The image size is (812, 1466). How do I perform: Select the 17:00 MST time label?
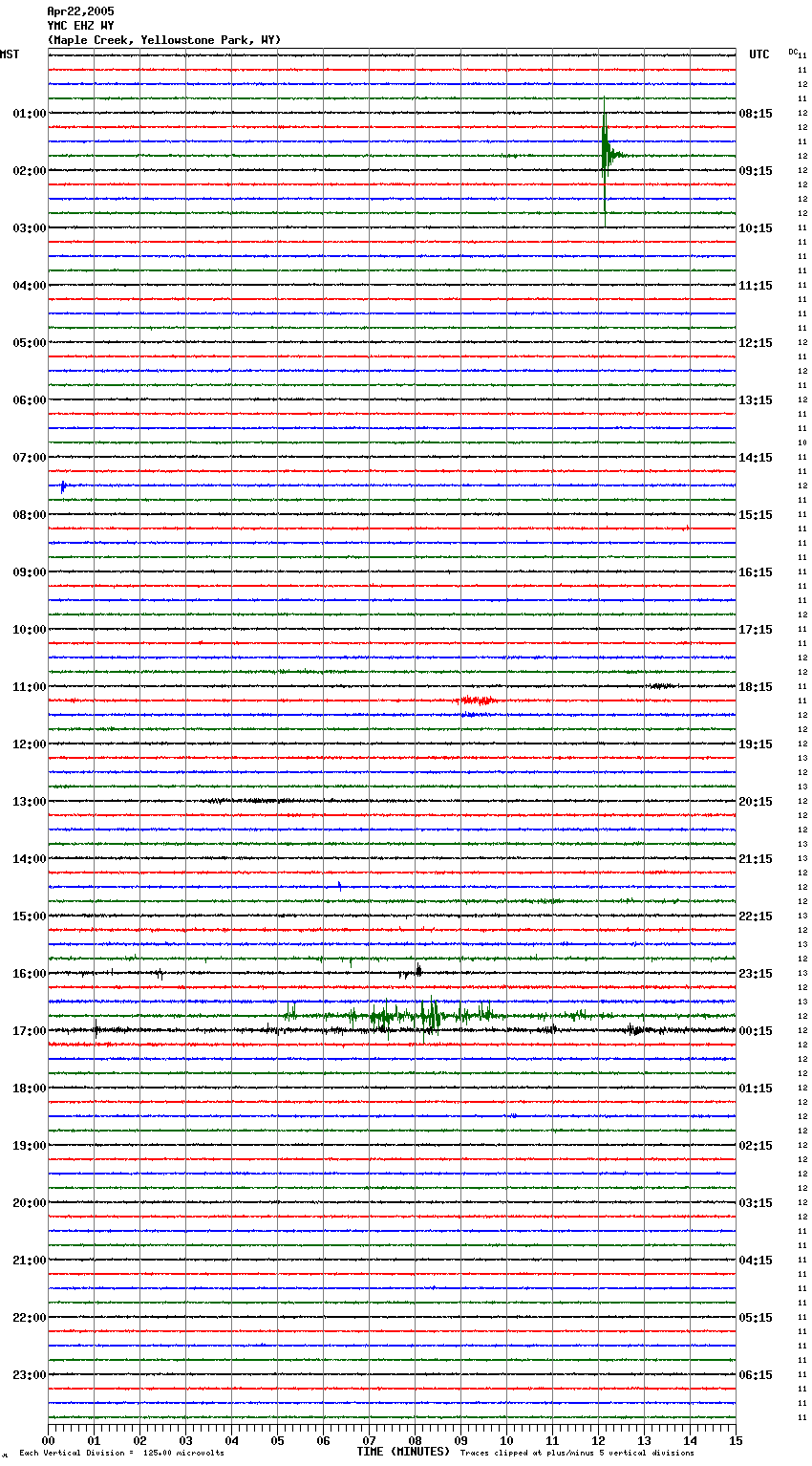click(x=30, y=1031)
